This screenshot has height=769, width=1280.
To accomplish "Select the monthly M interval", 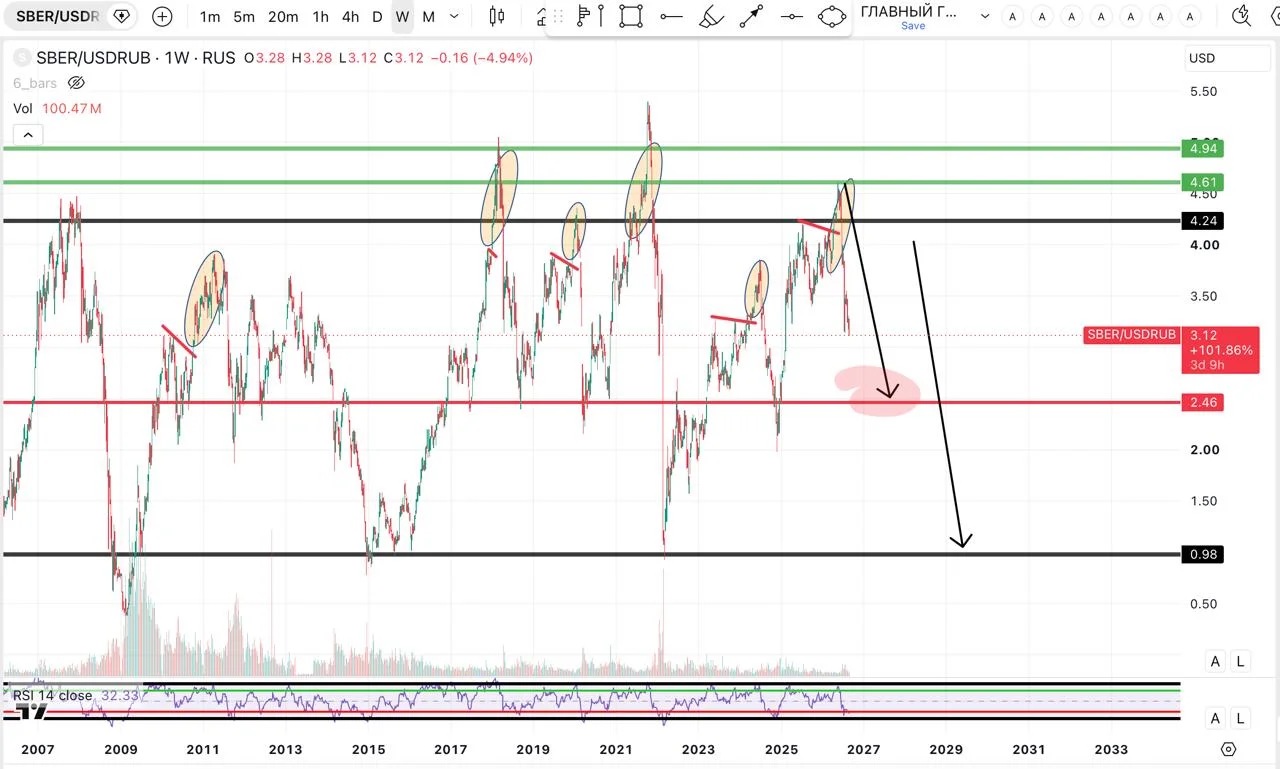I will [428, 16].
